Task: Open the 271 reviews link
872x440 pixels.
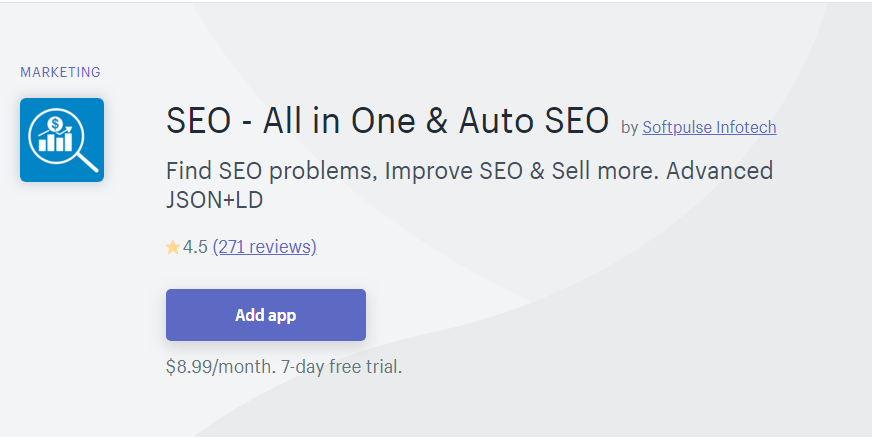Action: [265, 246]
